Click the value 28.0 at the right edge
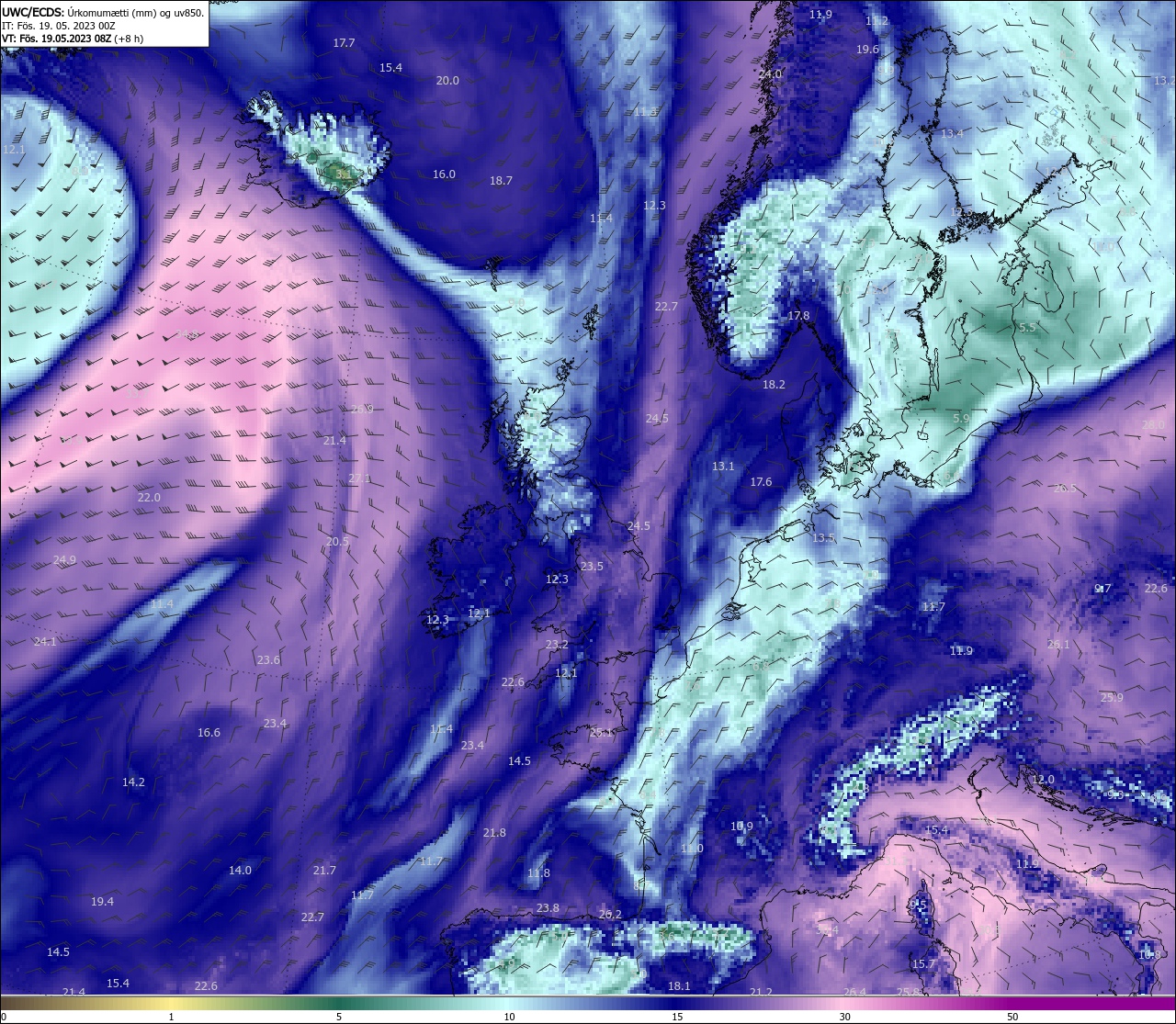1176x1024 pixels. 1152,425
